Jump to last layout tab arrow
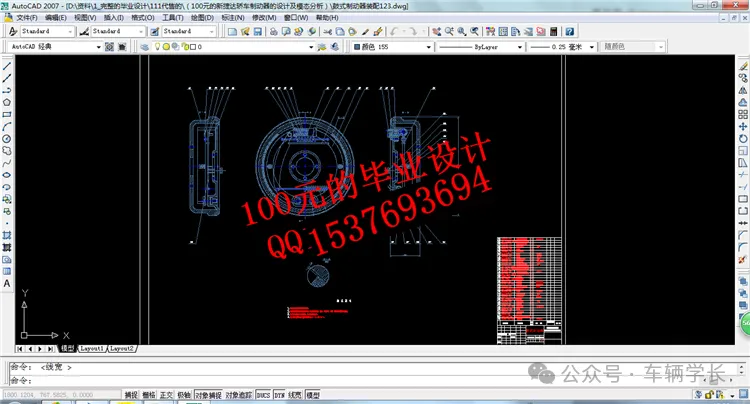The image size is (750, 404). pos(49,349)
